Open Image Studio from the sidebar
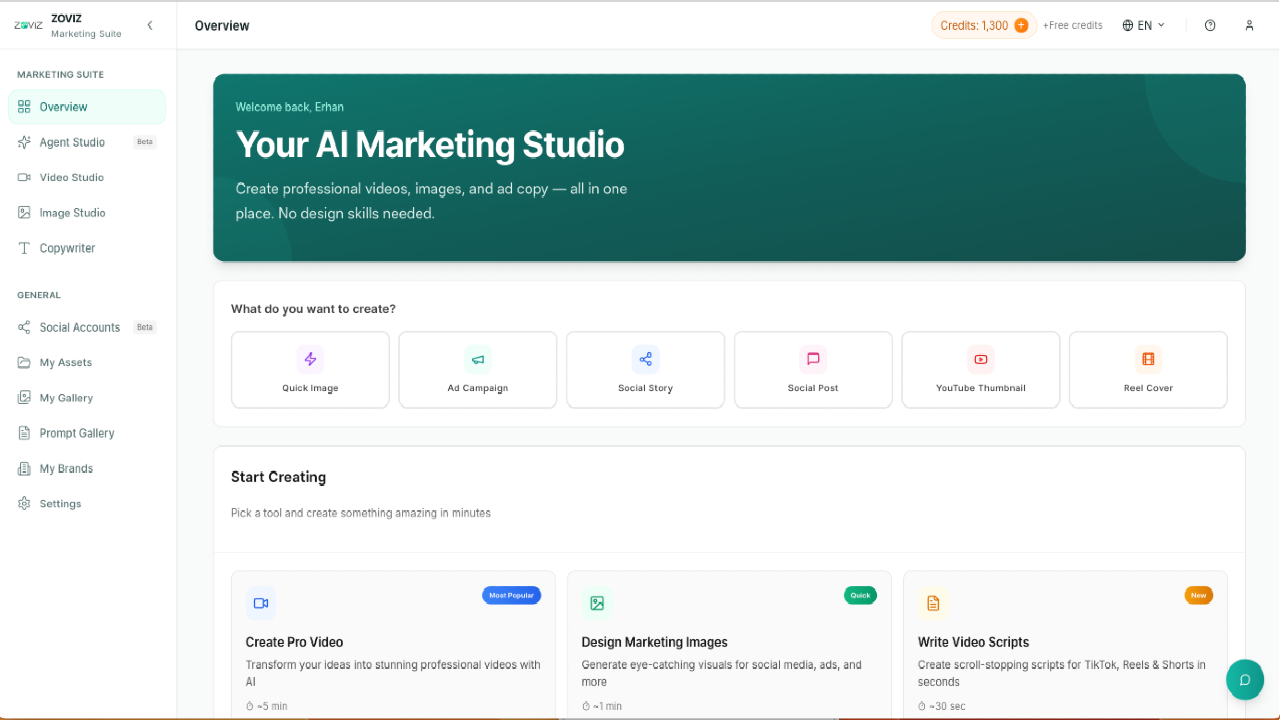This screenshot has width=1280, height=720. point(87,213)
